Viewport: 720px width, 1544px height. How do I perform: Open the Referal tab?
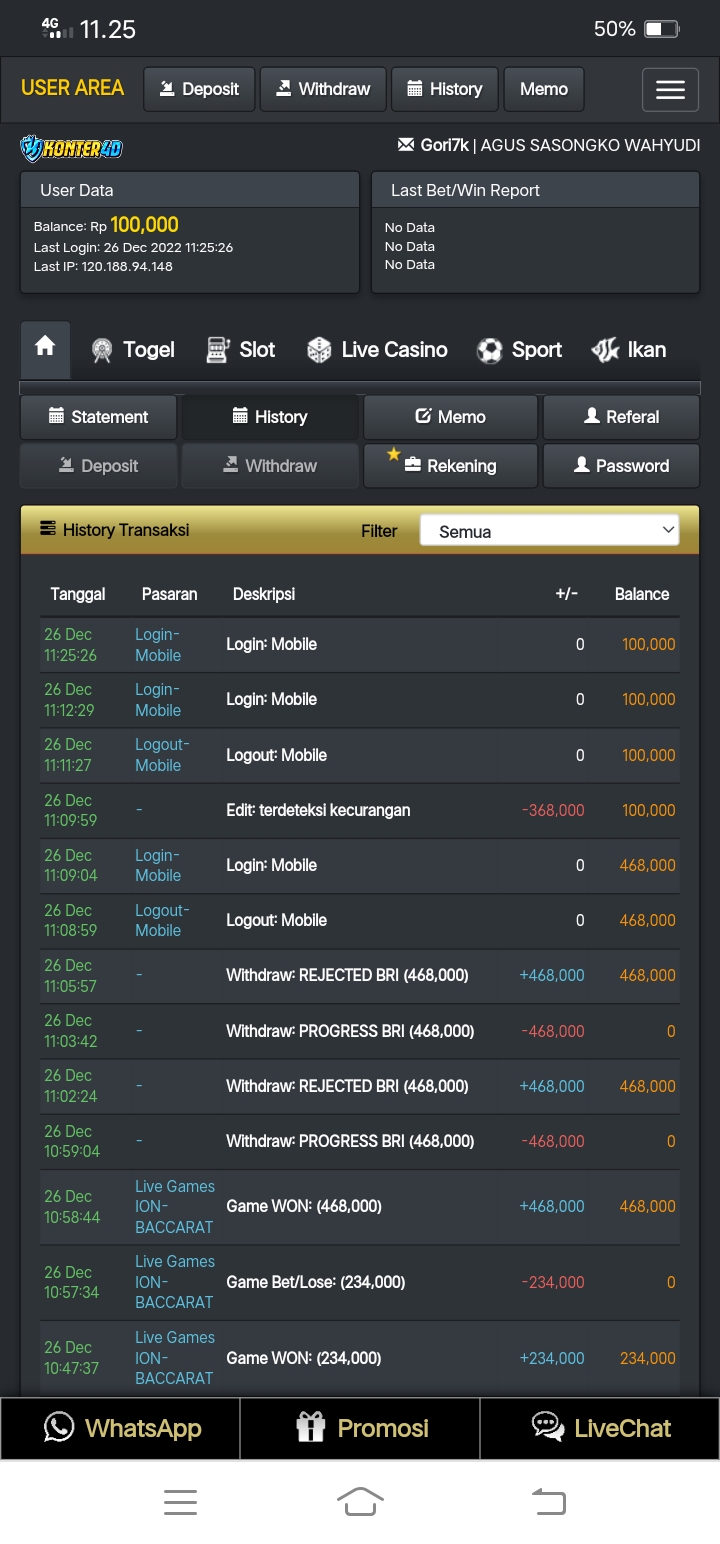621,417
